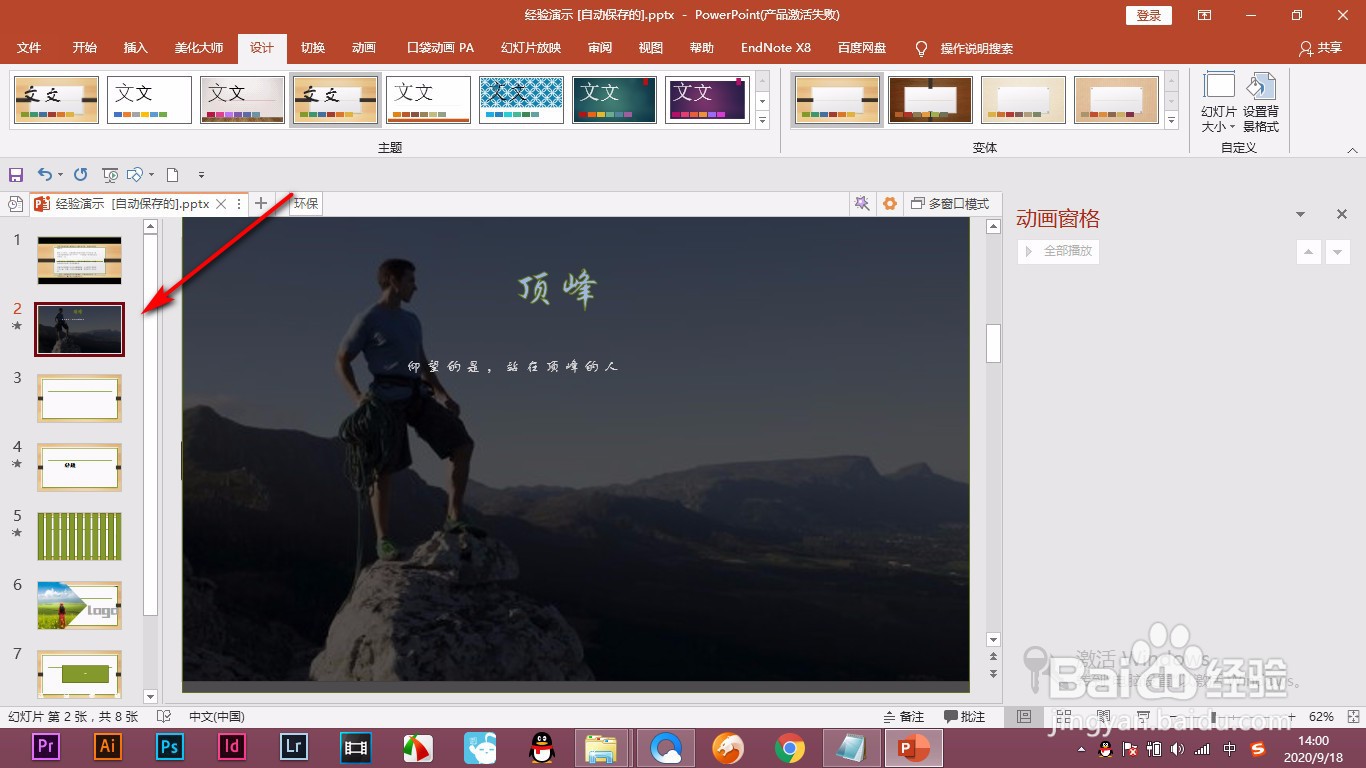Open the 百度网盘 tab

862,48
